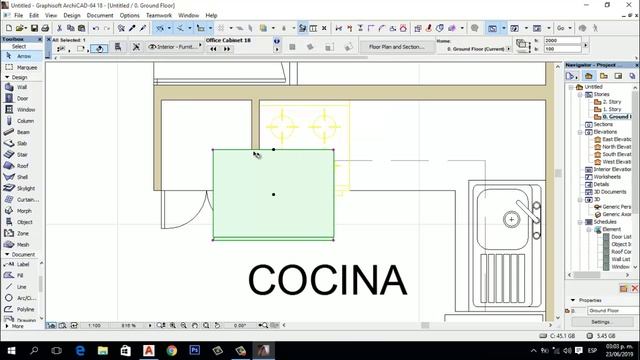Open Floor Plan and Section settings
This screenshot has height=360, width=640.
[396, 47]
